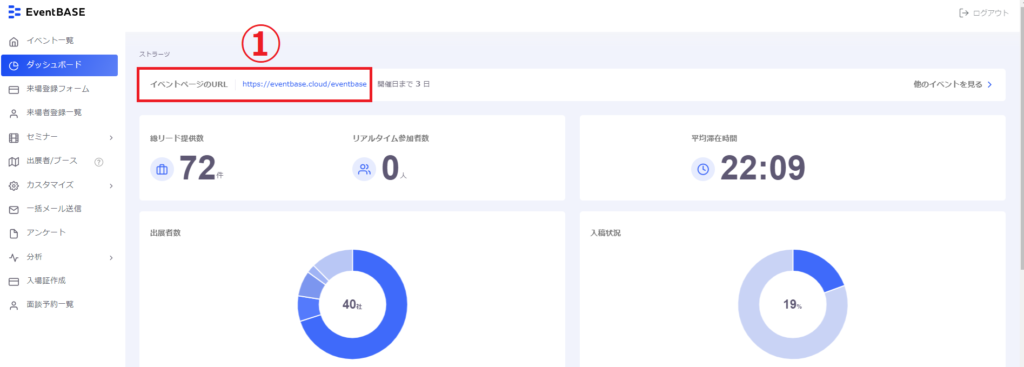Expand the 分析 submenu chevron
Image resolution: width=1024 pixels, height=367 pixels.
coord(111,257)
